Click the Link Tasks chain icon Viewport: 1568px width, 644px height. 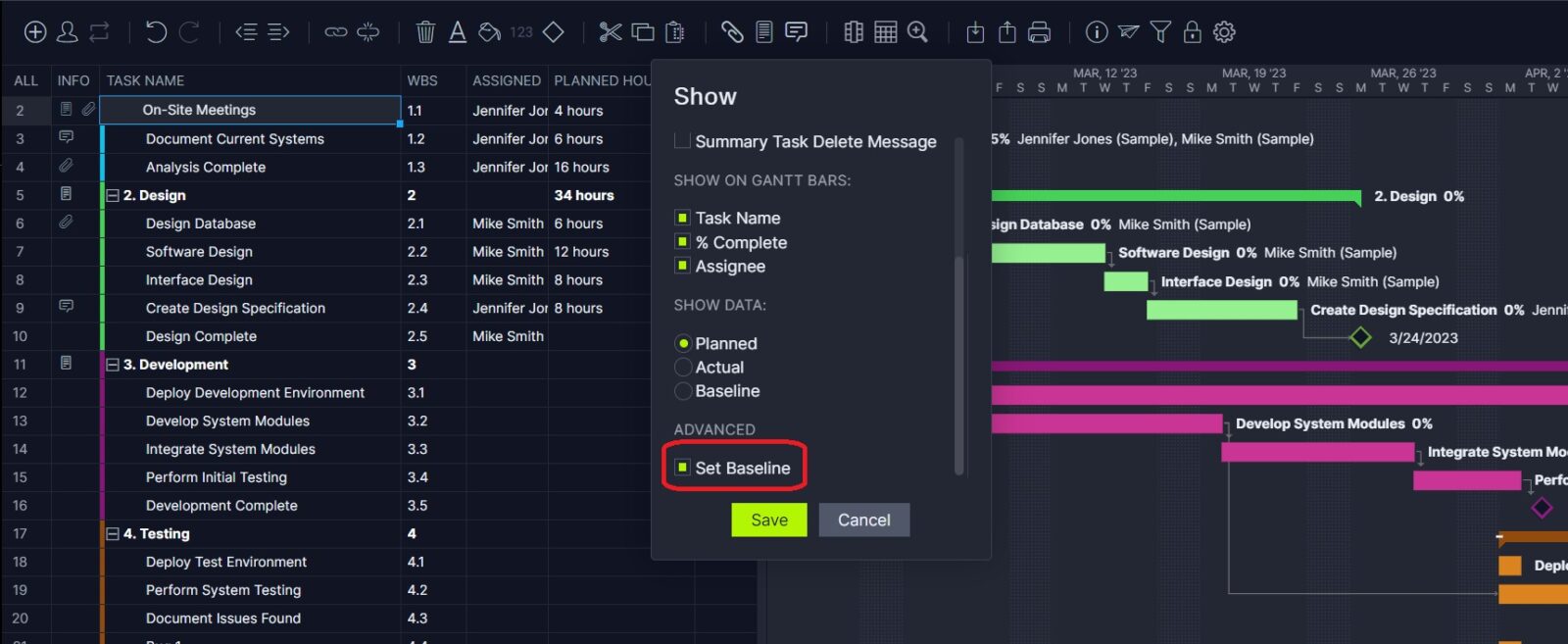click(x=336, y=32)
